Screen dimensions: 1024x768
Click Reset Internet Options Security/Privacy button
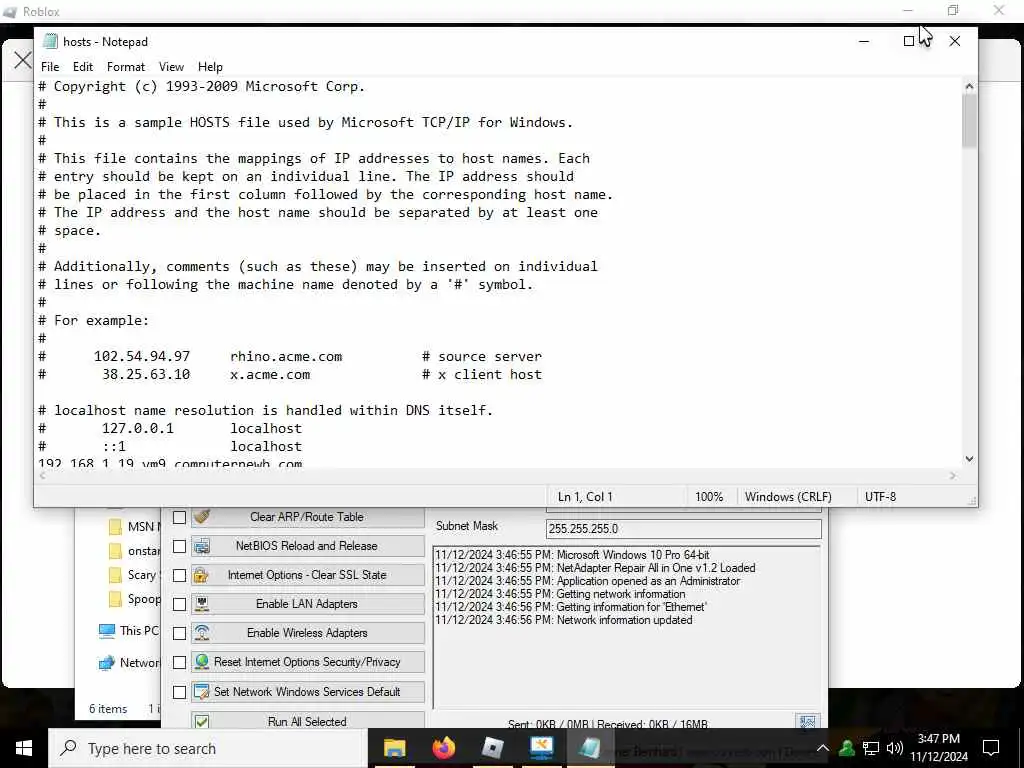pyautogui.click(x=308, y=662)
